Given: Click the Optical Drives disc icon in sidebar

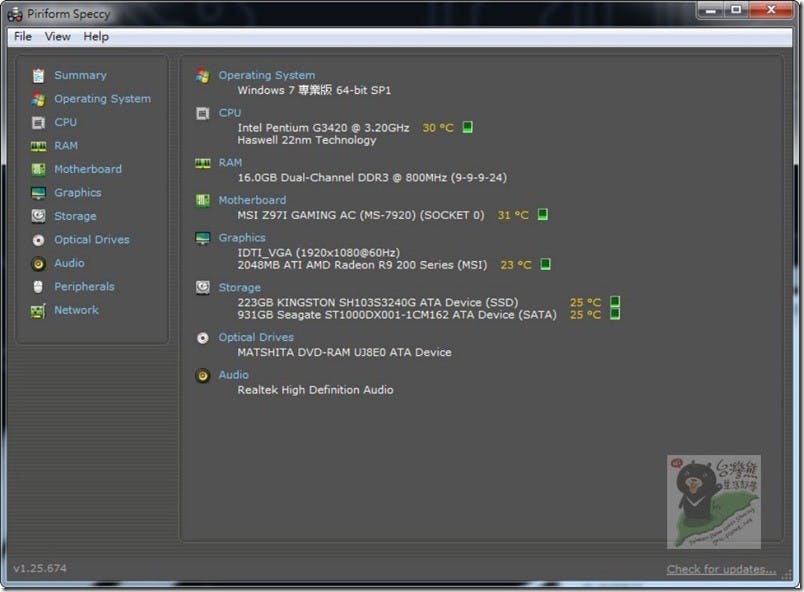Looking at the screenshot, I should click(x=38, y=240).
